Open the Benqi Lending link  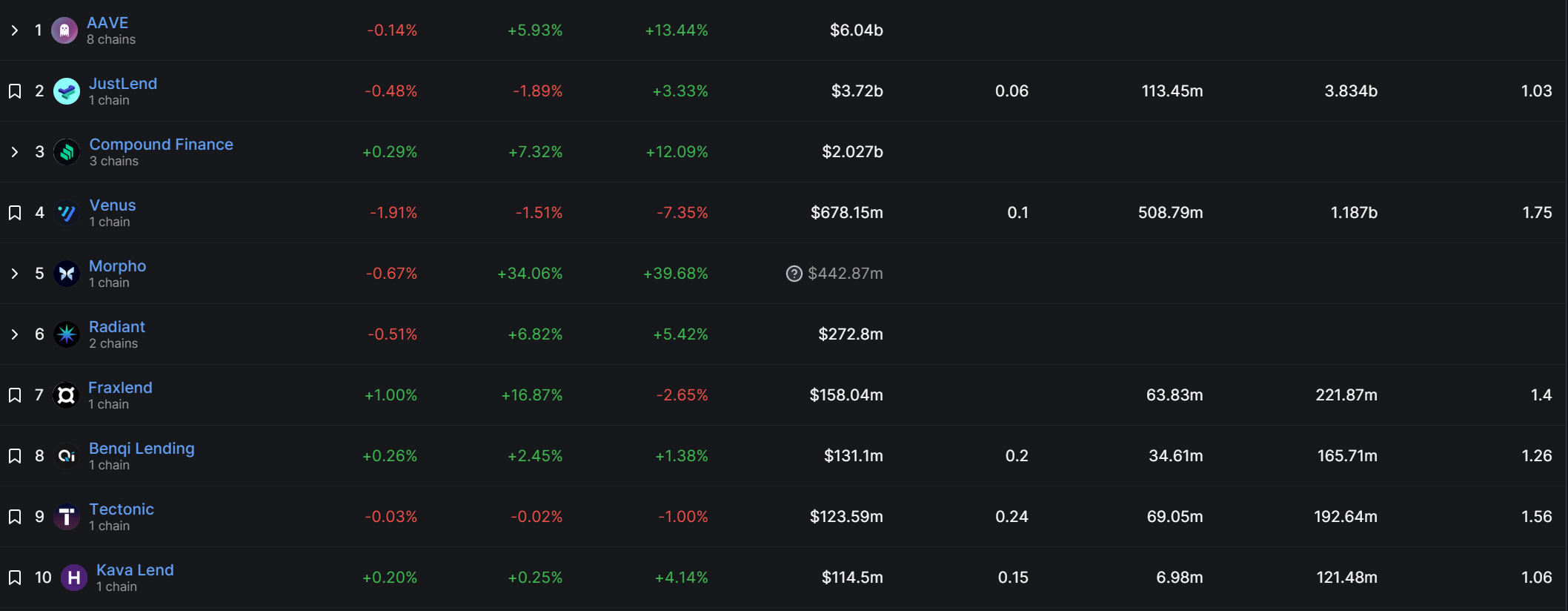(x=142, y=449)
